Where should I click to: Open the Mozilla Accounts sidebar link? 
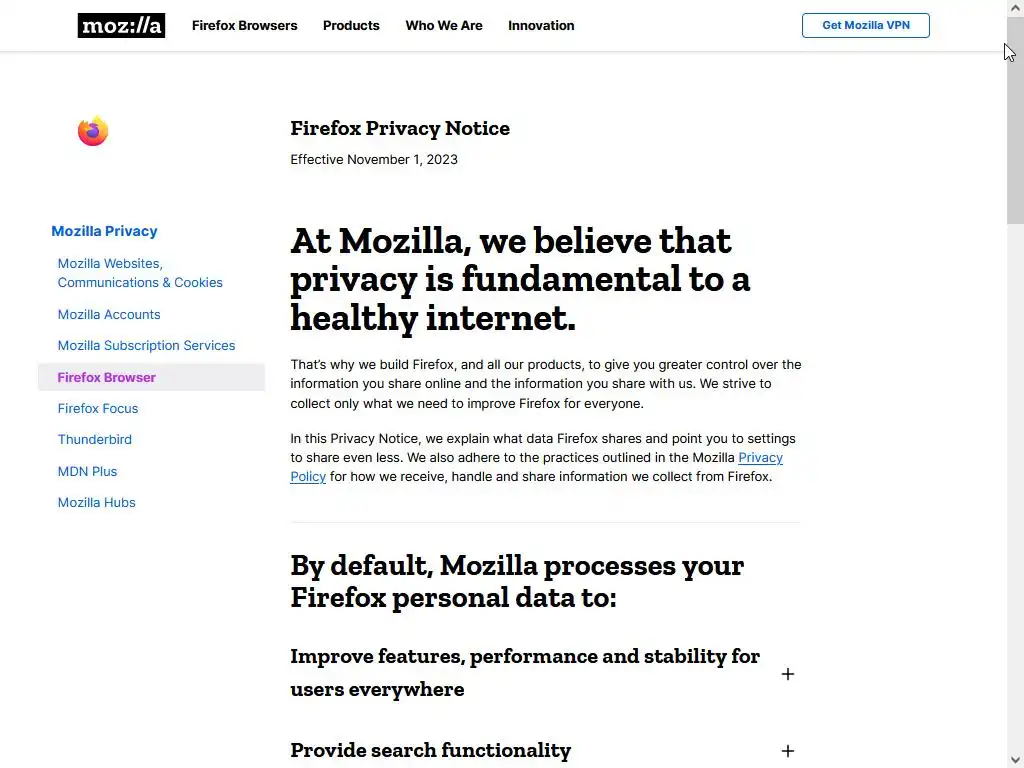pyautogui.click(x=109, y=314)
